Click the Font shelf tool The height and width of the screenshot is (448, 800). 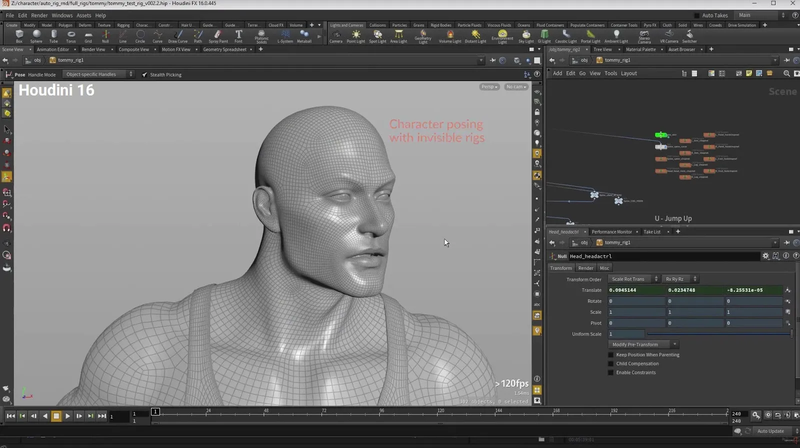pyautogui.click(x=238, y=35)
